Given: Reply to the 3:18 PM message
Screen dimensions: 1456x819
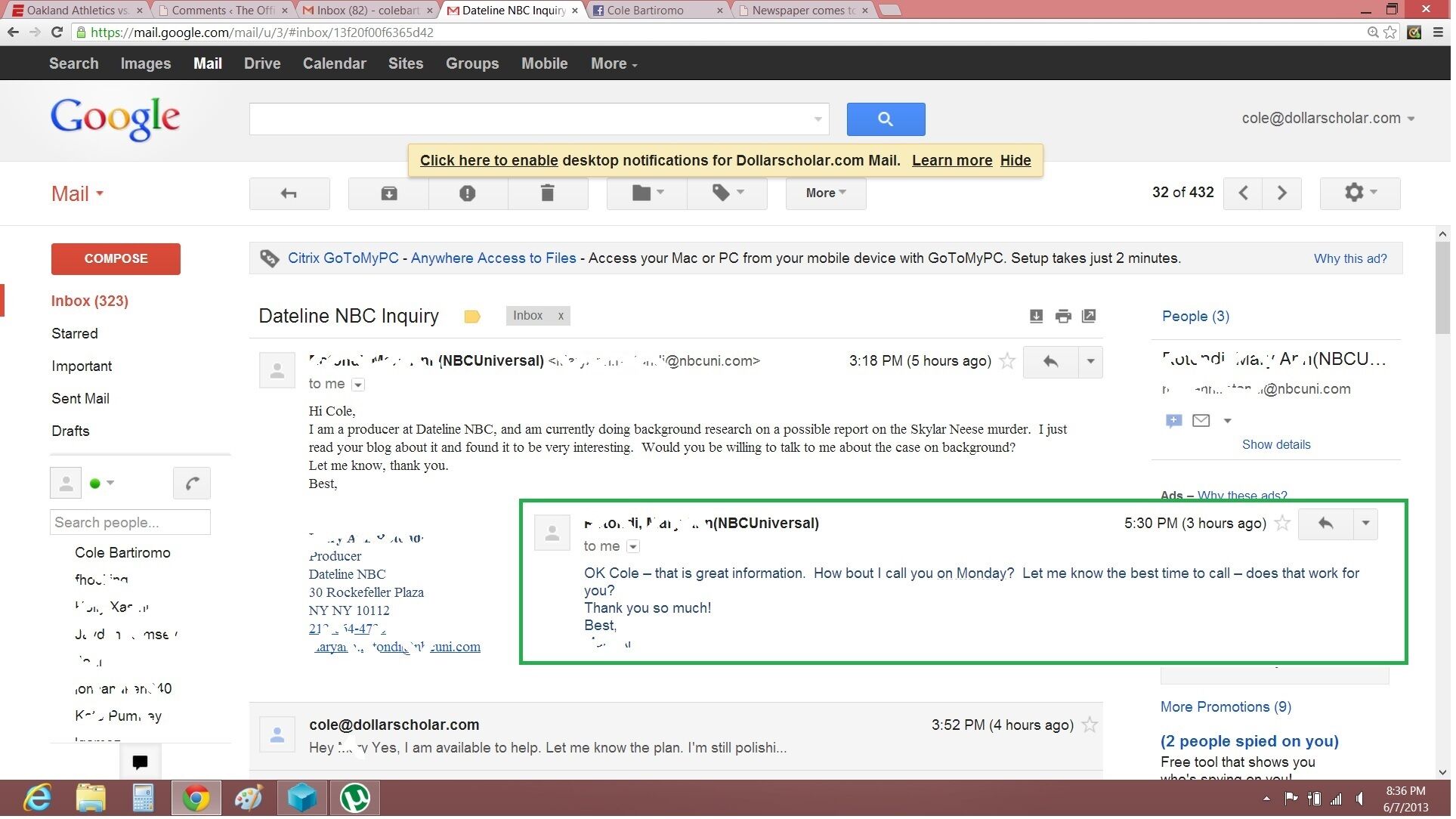Looking at the screenshot, I should click(1054, 363).
